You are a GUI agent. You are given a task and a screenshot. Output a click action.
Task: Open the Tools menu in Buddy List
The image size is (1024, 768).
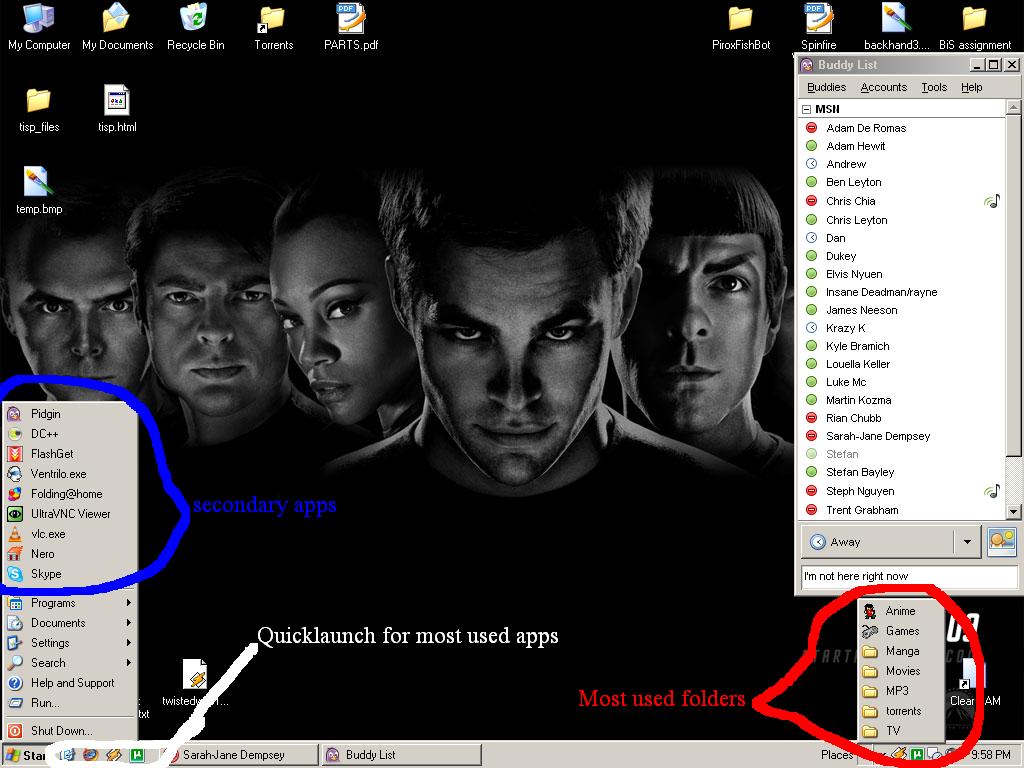(934, 88)
